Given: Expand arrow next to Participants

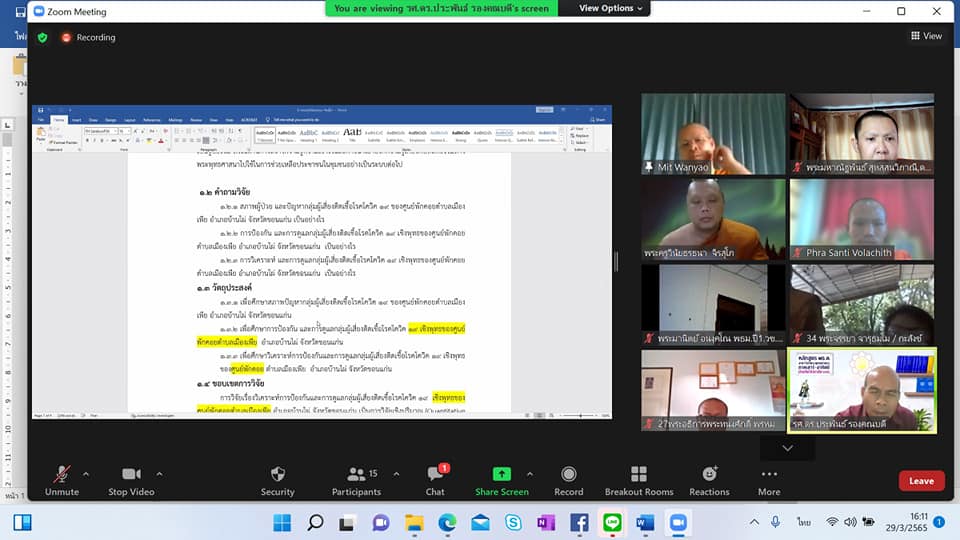Looking at the screenshot, I should [396, 474].
